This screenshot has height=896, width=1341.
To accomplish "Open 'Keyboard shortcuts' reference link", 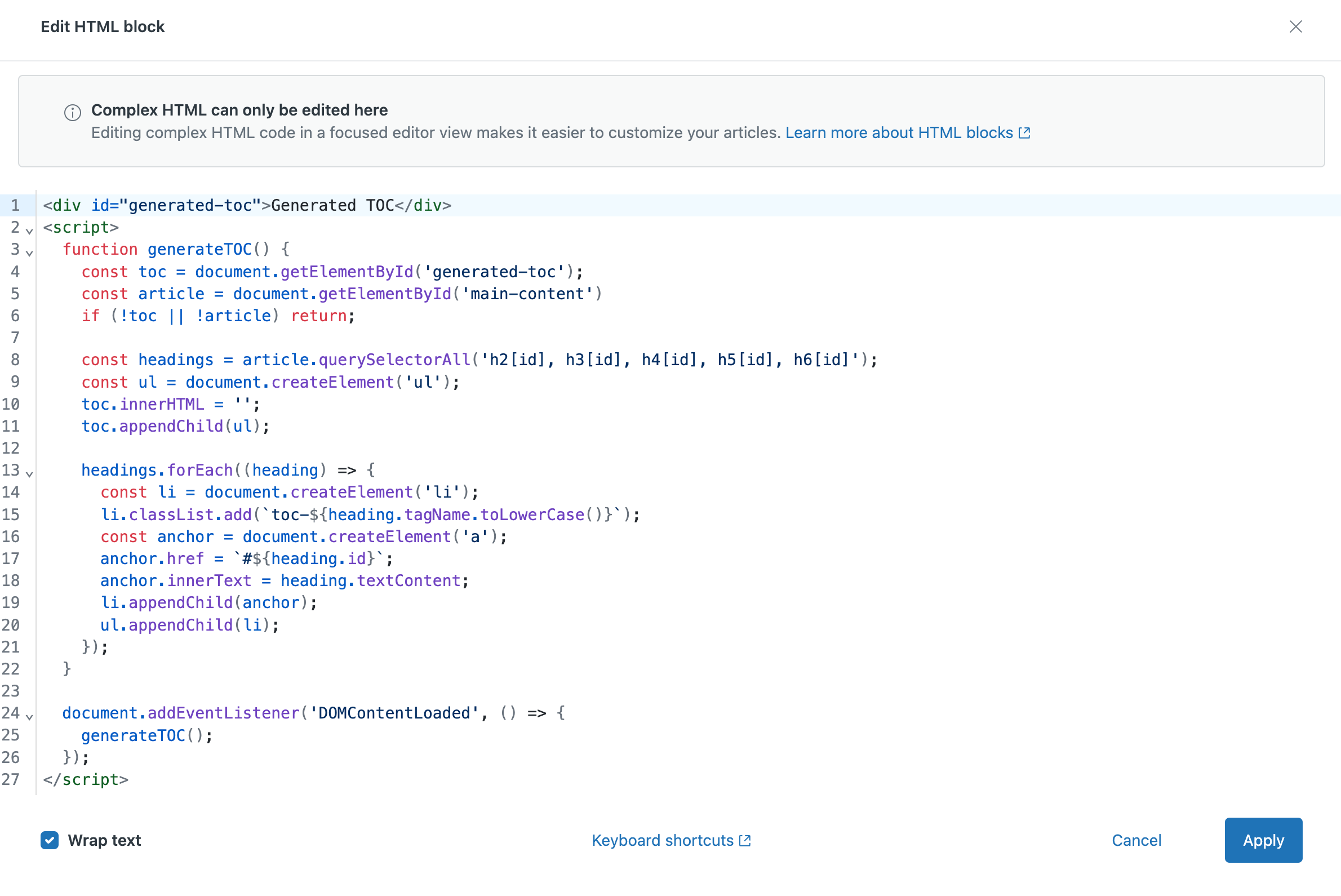I will pyautogui.click(x=670, y=840).
